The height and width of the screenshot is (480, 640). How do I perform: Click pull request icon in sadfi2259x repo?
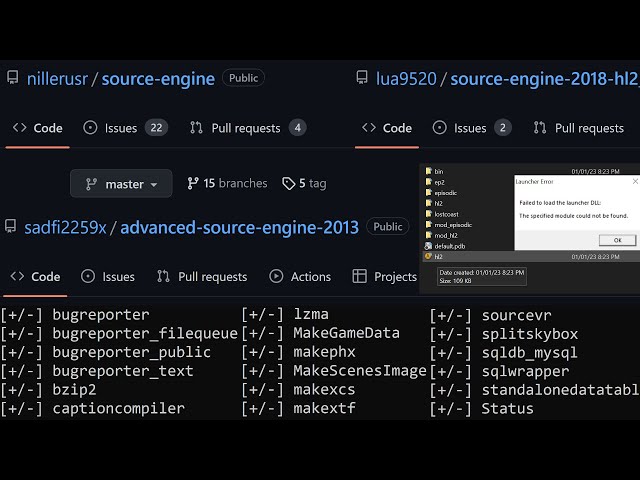pyautogui.click(x=163, y=276)
